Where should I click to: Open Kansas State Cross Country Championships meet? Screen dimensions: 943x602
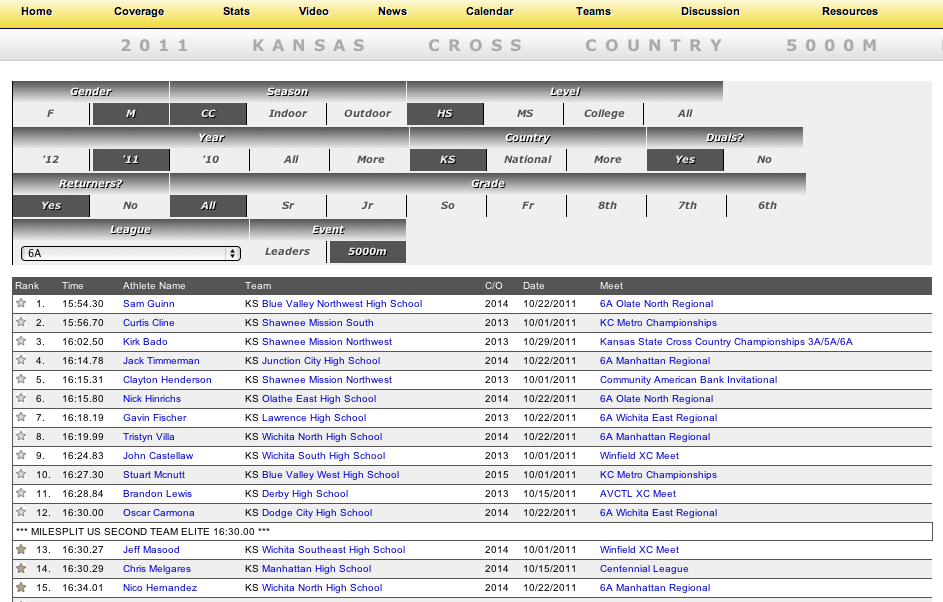(x=726, y=342)
